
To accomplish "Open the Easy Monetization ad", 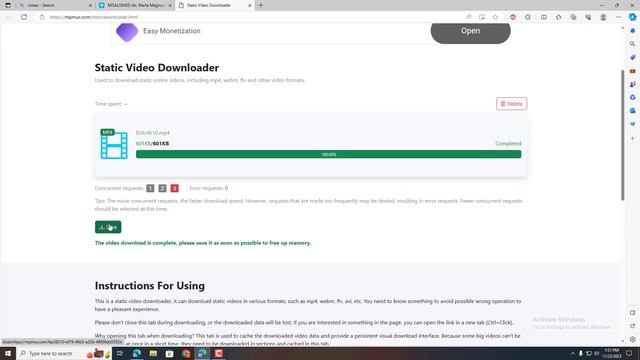I will (470, 31).
